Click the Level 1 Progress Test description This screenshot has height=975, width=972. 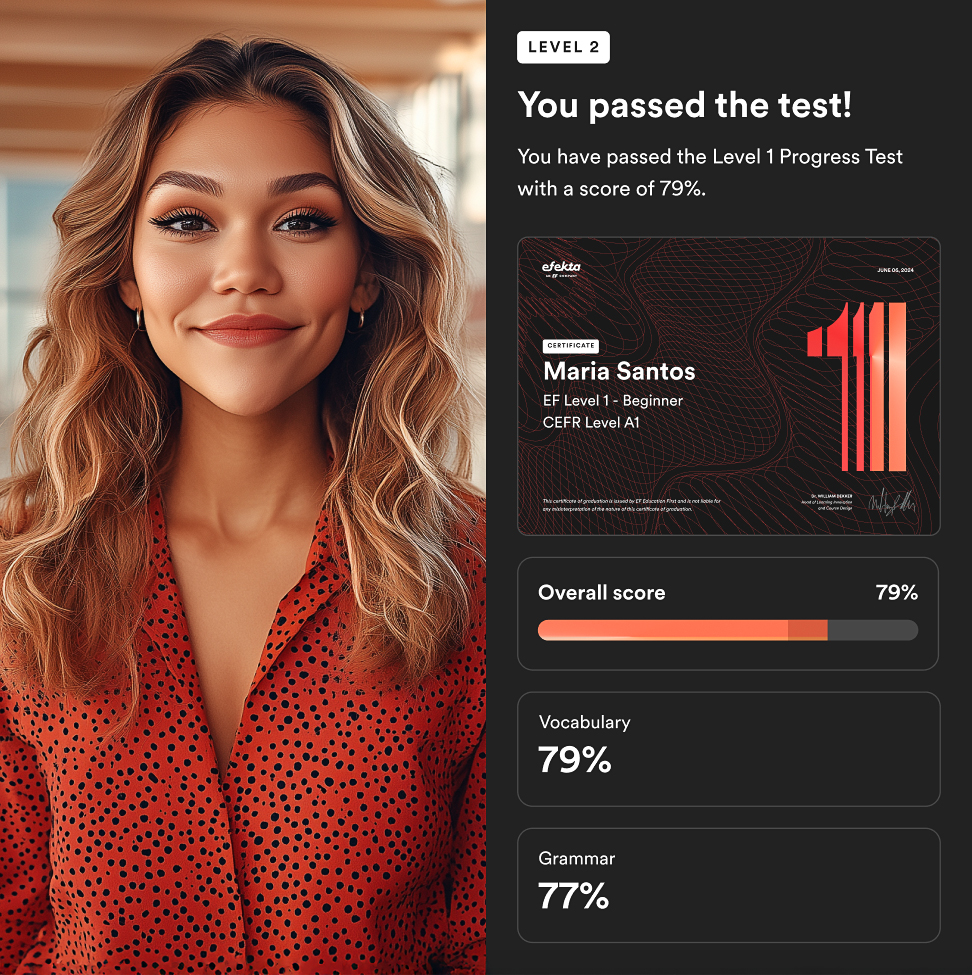pyautogui.click(x=710, y=172)
